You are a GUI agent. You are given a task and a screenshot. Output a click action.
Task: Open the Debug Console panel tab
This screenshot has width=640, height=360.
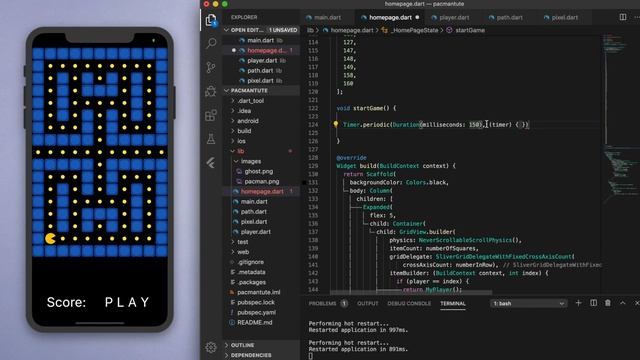tap(409, 303)
